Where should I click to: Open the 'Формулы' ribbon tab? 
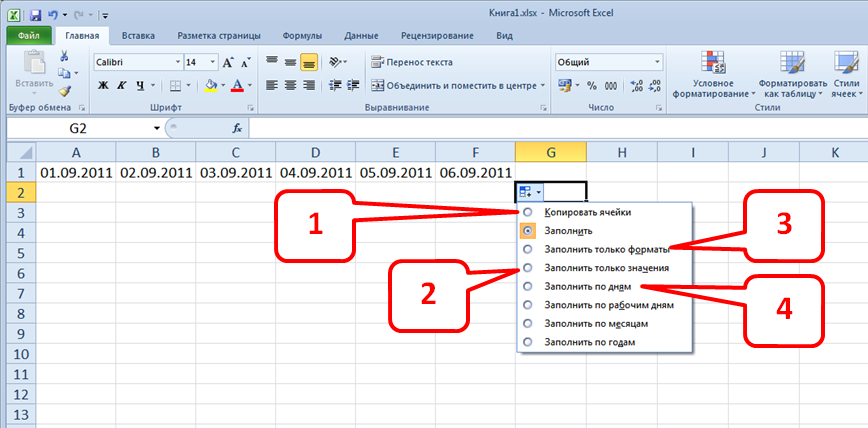tap(302, 35)
